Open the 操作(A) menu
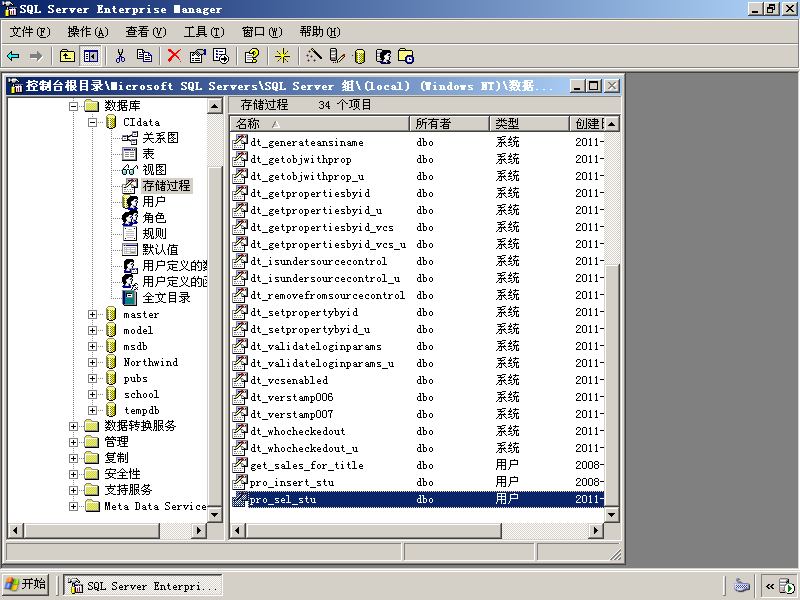This screenshot has height=600, width=800. point(88,32)
